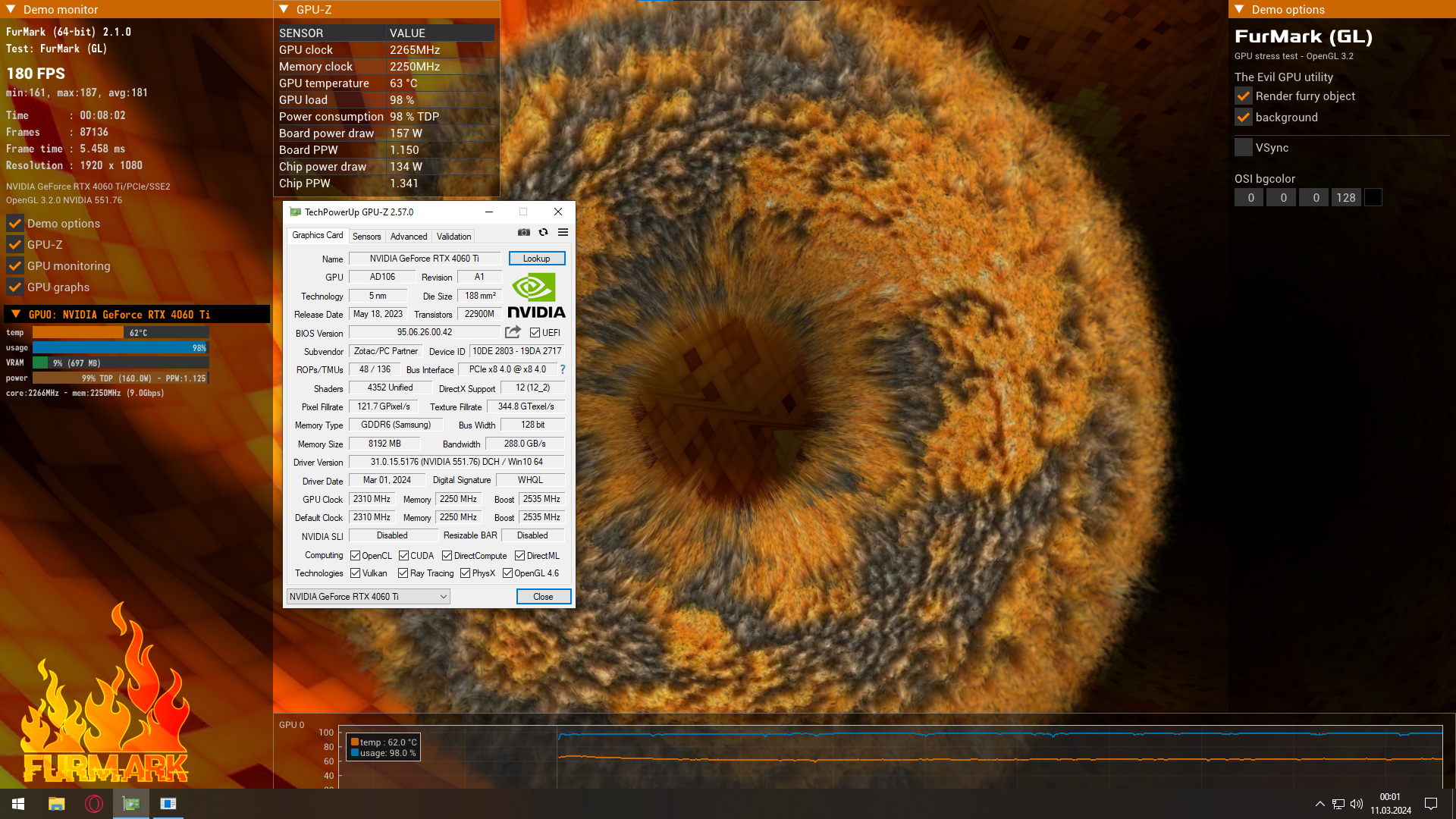Click the Close button in GPU-Z
1456x819 pixels.
pyautogui.click(x=543, y=597)
